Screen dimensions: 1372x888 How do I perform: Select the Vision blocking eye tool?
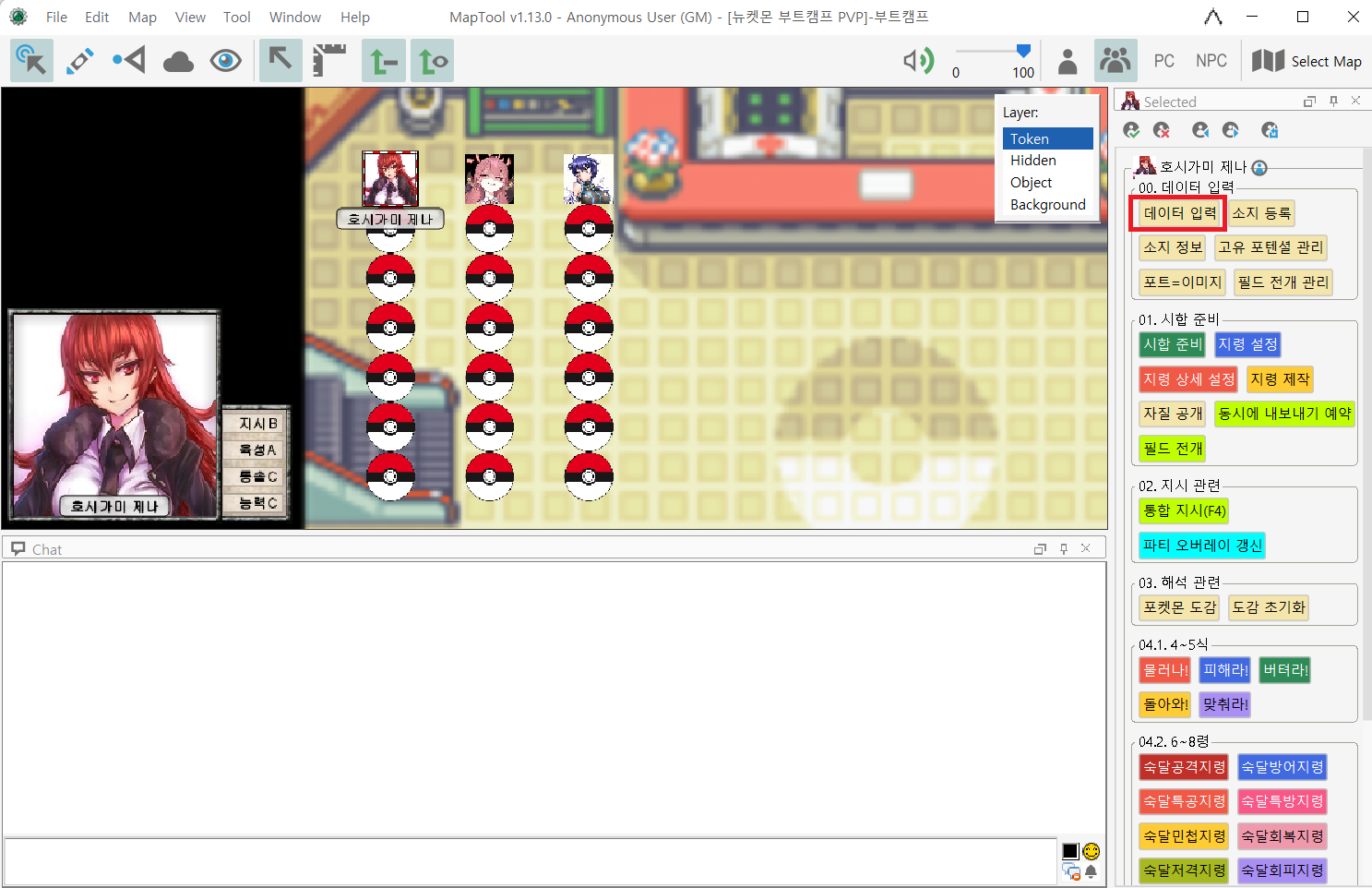pyautogui.click(x=226, y=61)
